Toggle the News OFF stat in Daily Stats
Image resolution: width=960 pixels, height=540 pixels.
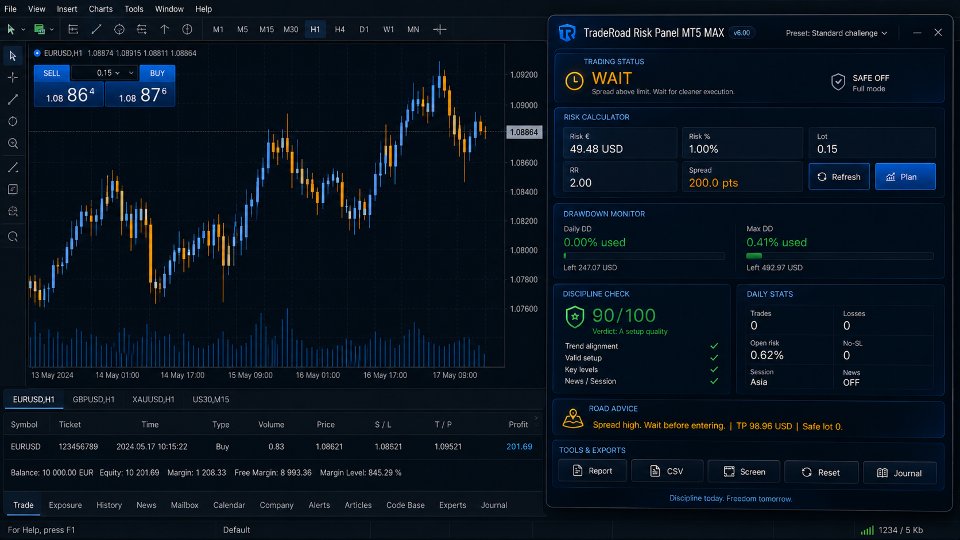tap(851, 378)
